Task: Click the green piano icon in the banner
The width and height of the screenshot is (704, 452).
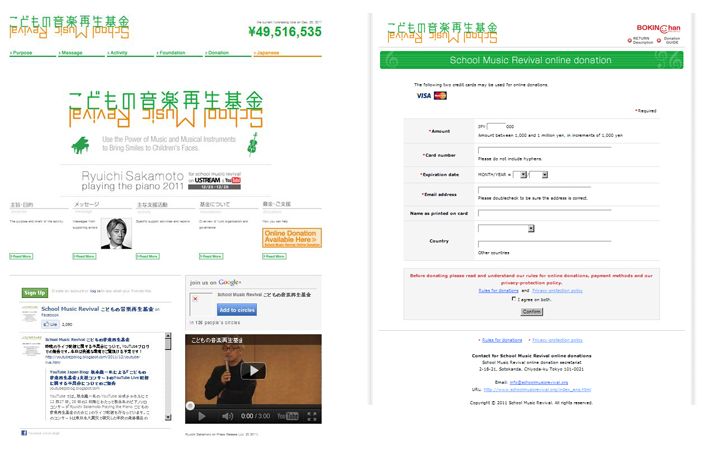Action: [80, 145]
